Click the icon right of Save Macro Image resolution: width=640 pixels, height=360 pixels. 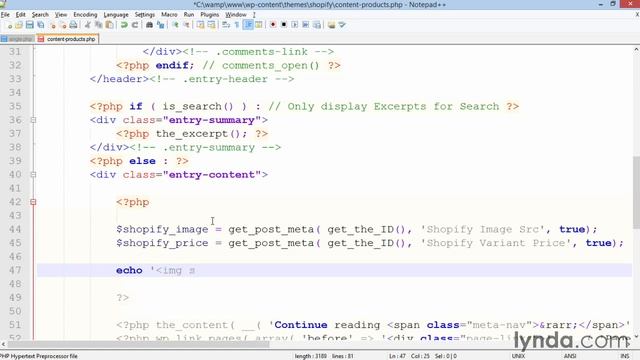(331, 25)
